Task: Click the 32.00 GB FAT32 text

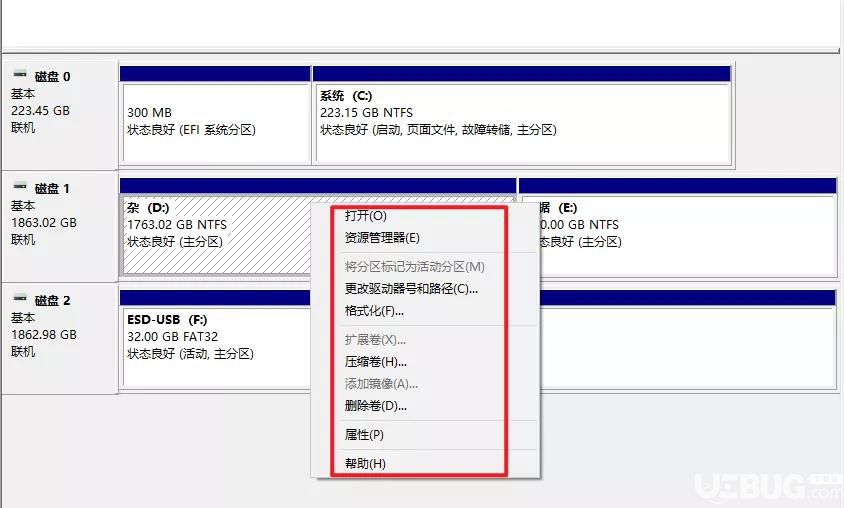Action: [x=173, y=337]
